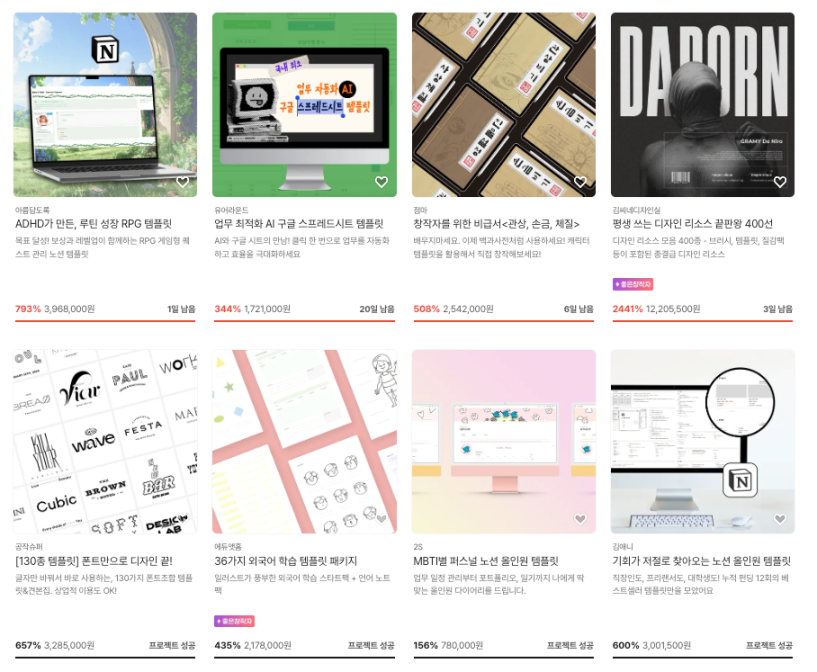Click the 793% funding progress bar
Screen dimensions: 817x672
[105, 321]
